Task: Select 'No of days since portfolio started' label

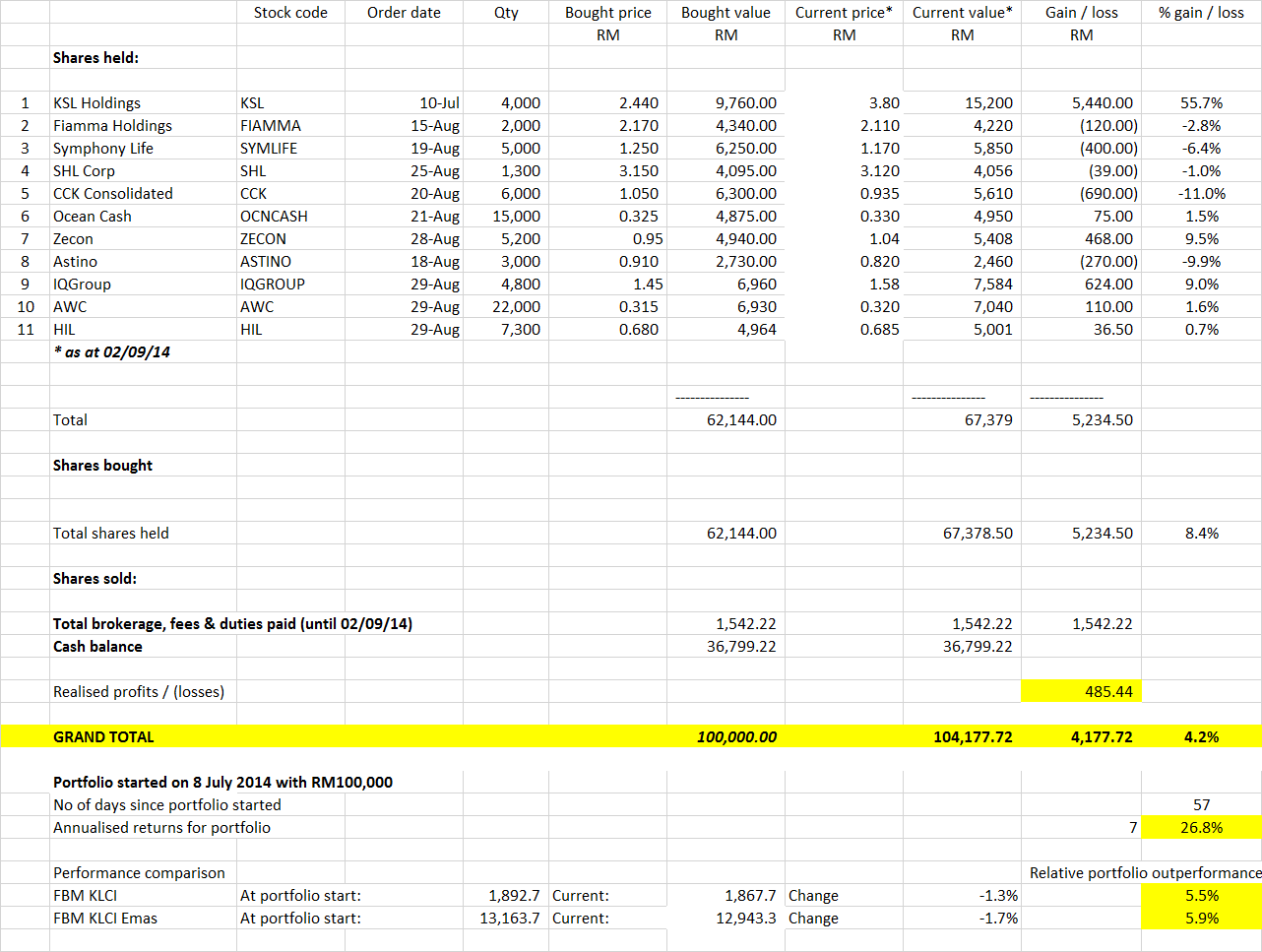Action: pos(166,804)
